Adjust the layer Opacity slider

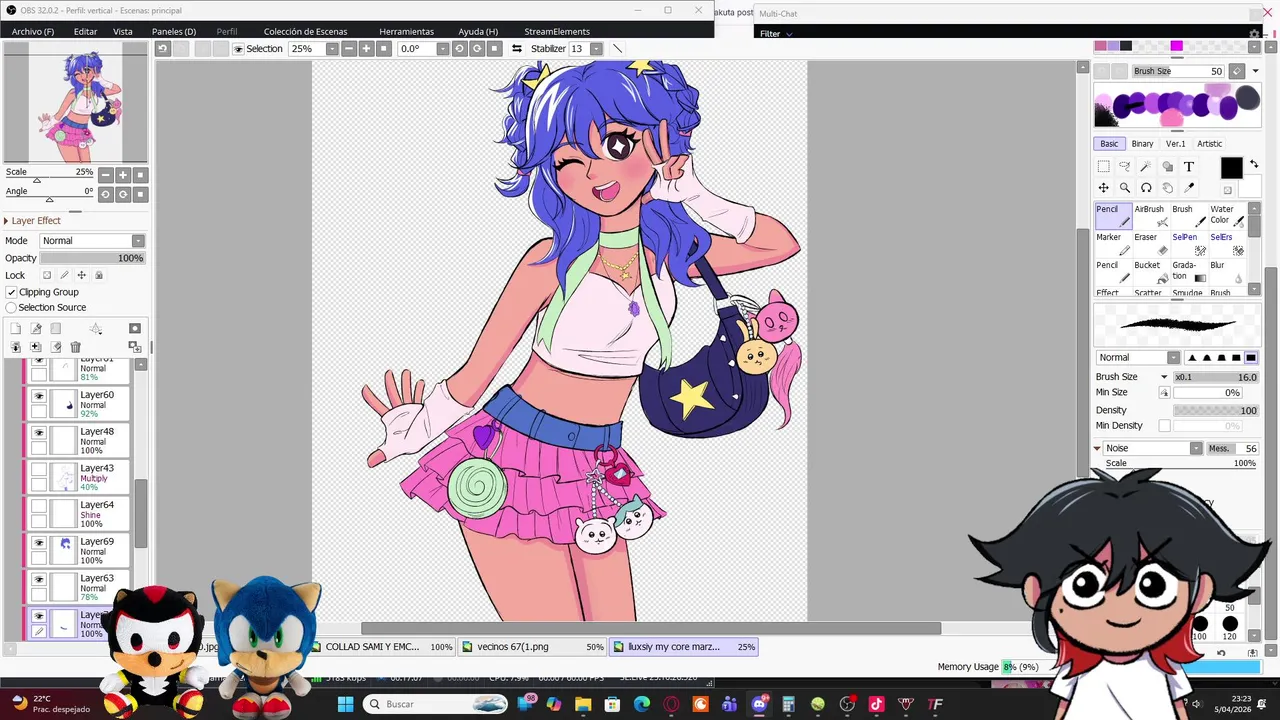[92, 258]
